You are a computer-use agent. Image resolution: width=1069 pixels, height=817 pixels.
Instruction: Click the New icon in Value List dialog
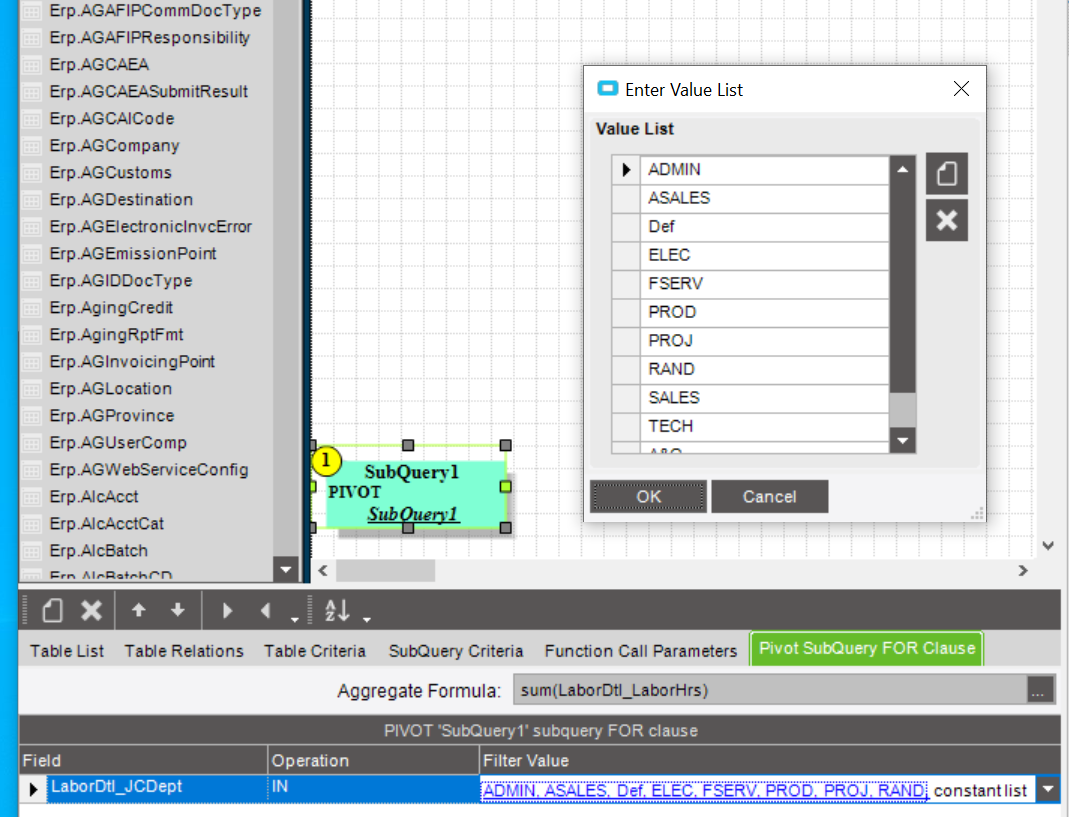[x=946, y=174]
